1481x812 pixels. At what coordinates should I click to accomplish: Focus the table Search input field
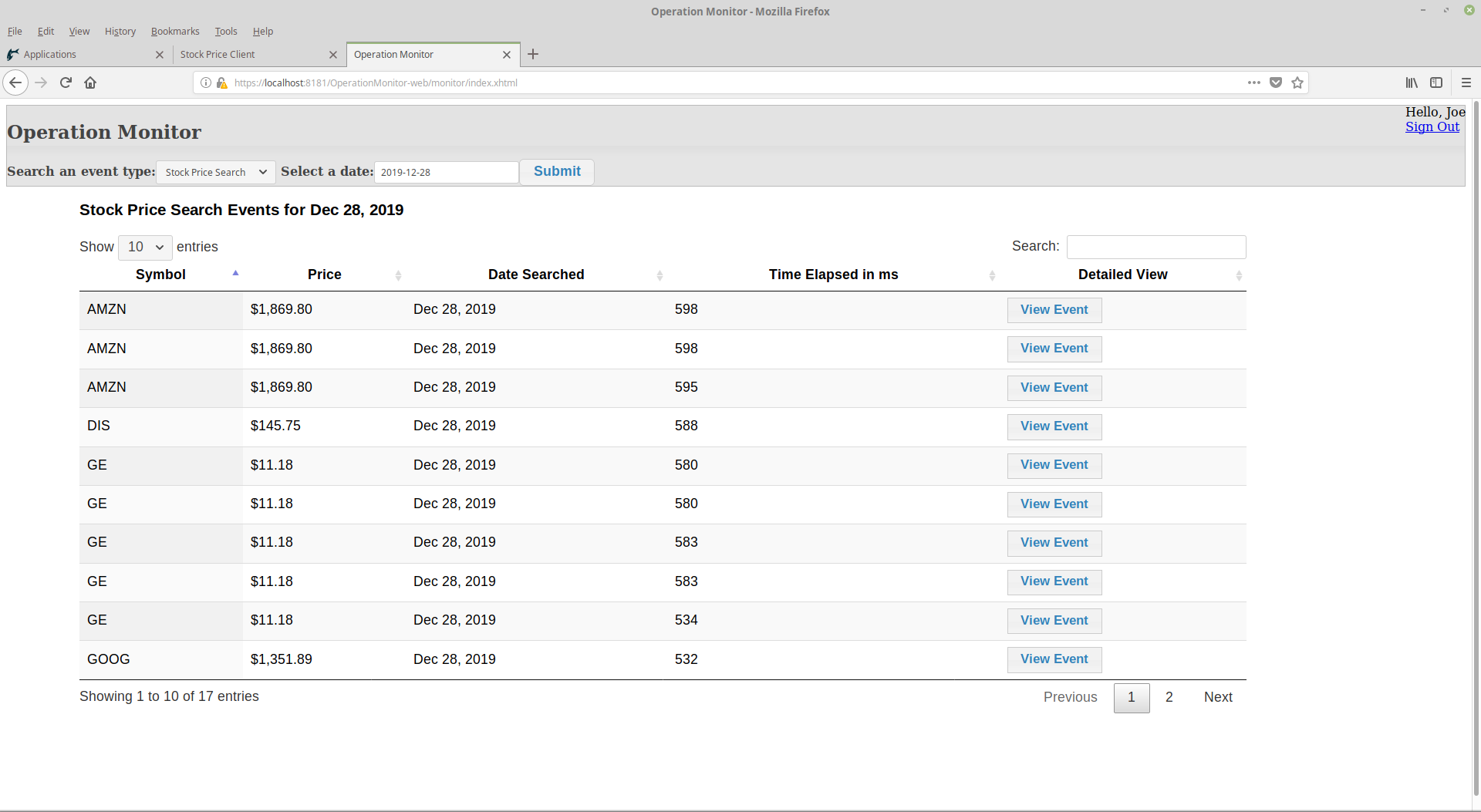(1155, 247)
